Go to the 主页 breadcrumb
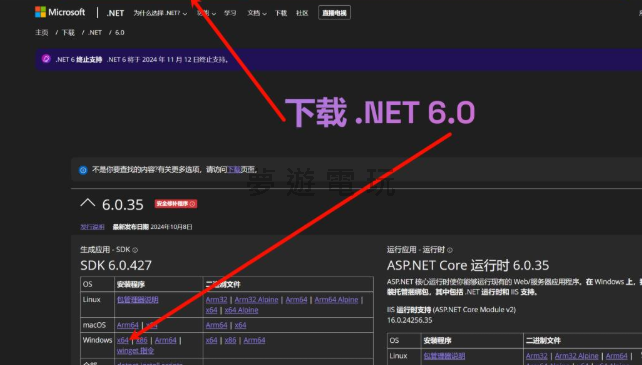The image size is (642, 365). click(41, 32)
